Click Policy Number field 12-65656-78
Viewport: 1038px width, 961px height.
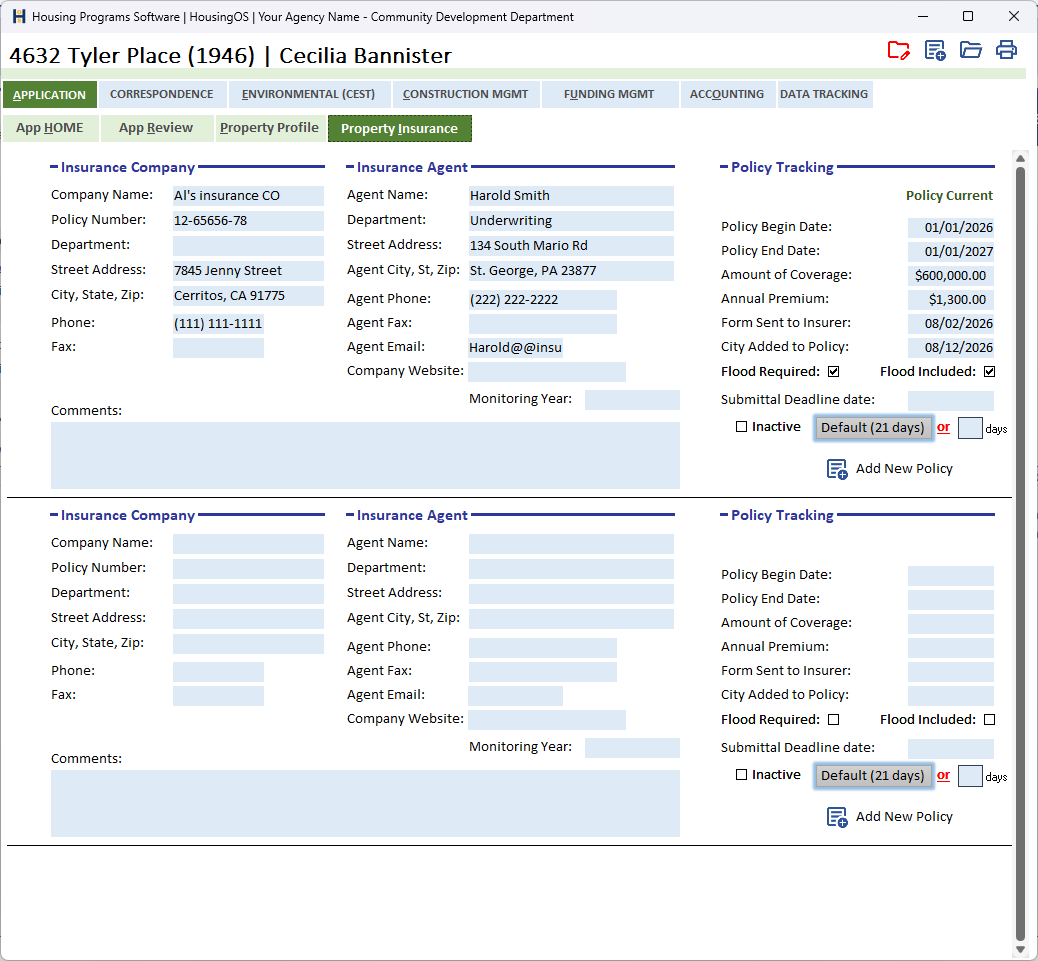pyautogui.click(x=248, y=221)
